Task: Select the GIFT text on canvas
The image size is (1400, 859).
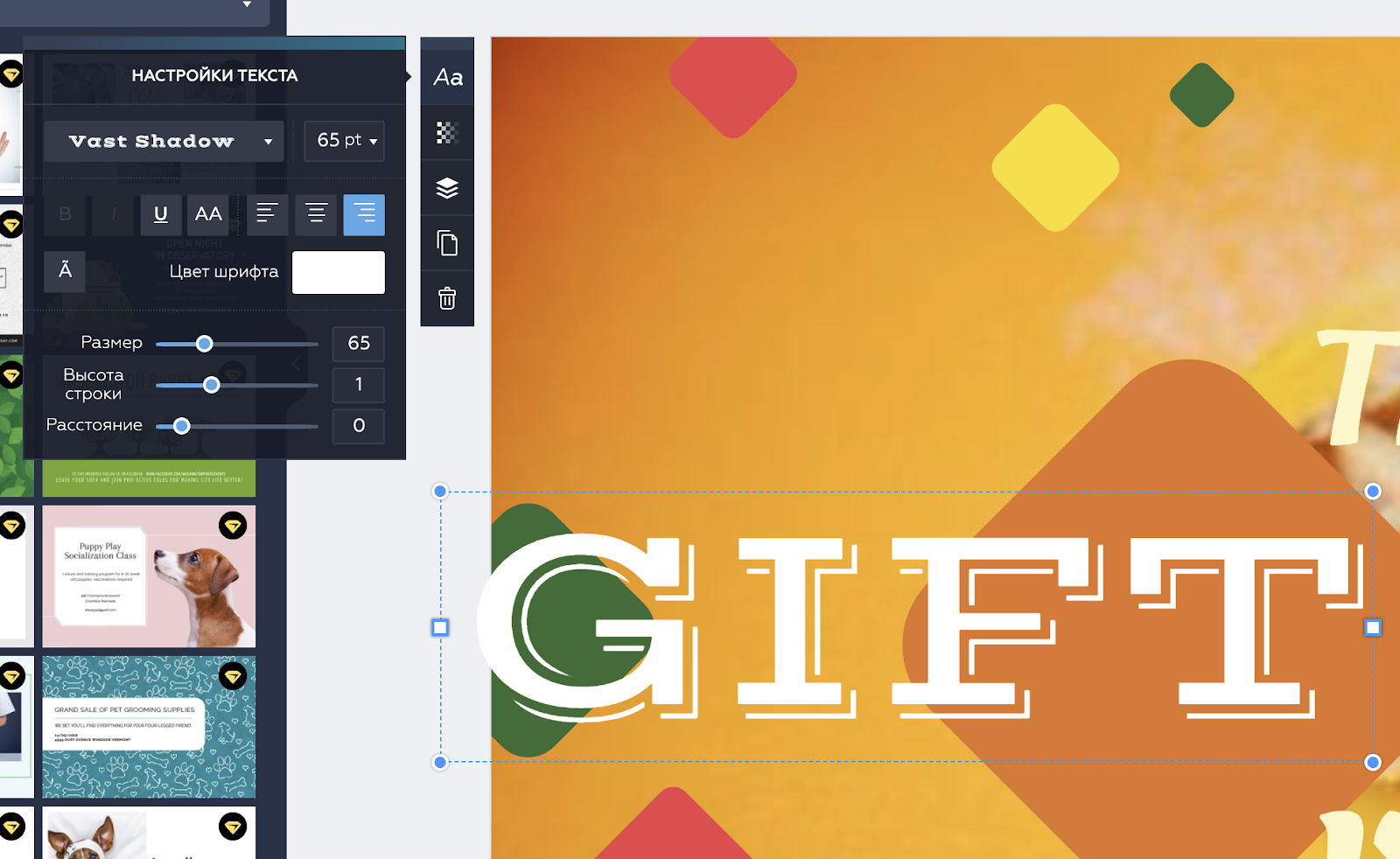Action: tap(919, 625)
